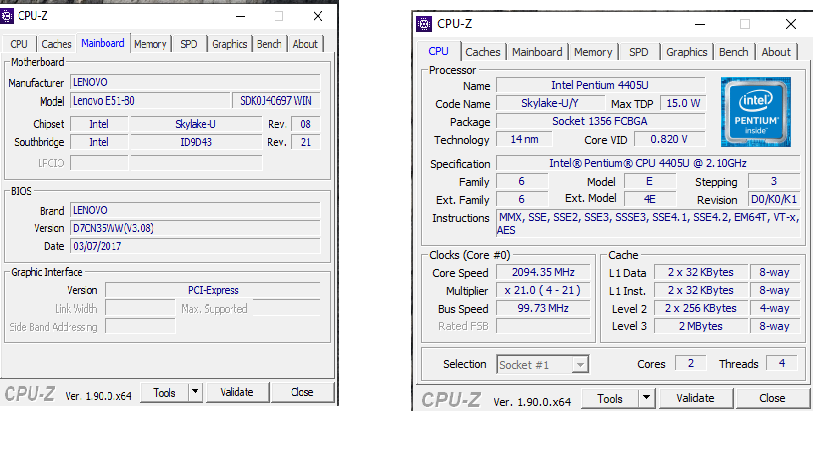
Task: Click Level 3 cache 2 MBytes value
Action: (700, 326)
